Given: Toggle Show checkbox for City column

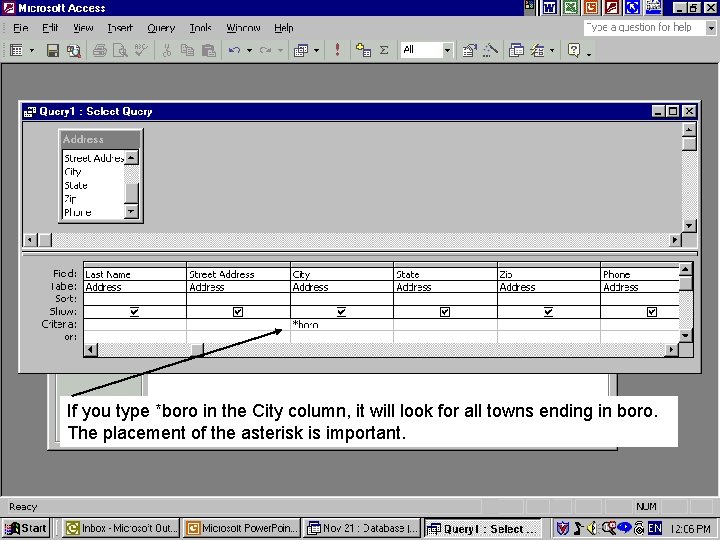Looking at the screenshot, I should tap(341, 312).
